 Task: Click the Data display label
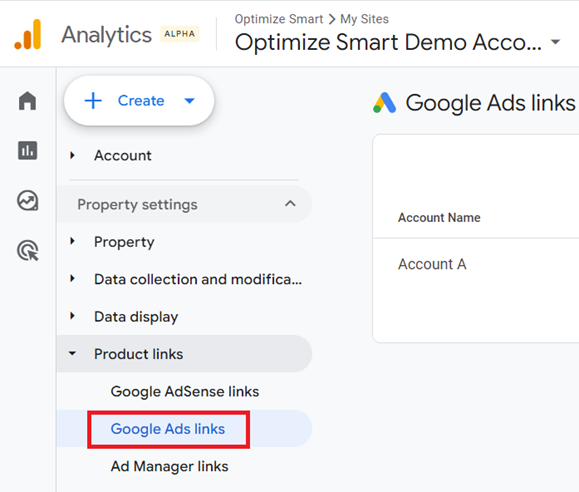click(x=136, y=317)
